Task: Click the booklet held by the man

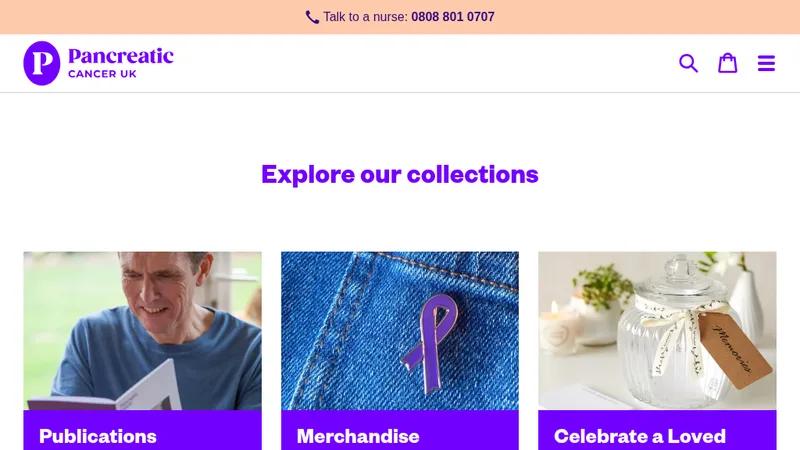Action: pyautogui.click(x=110, y=390)
